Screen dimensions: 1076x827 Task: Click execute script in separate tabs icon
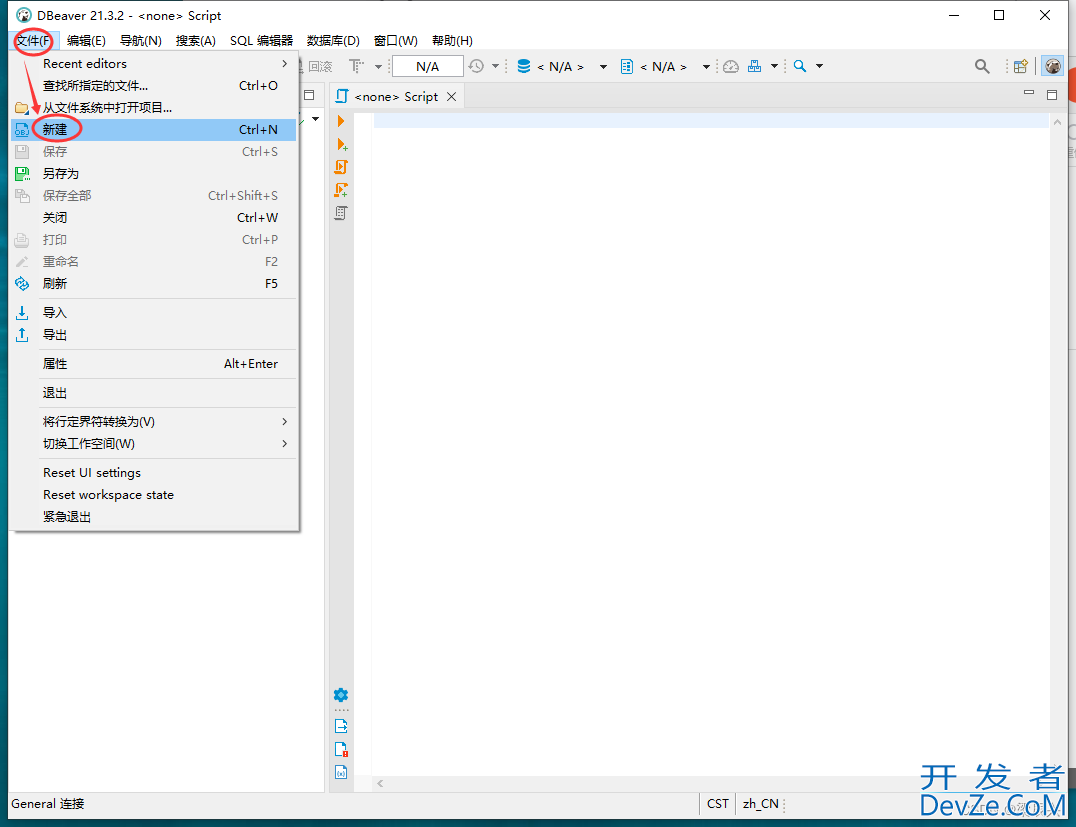(341, 189)
